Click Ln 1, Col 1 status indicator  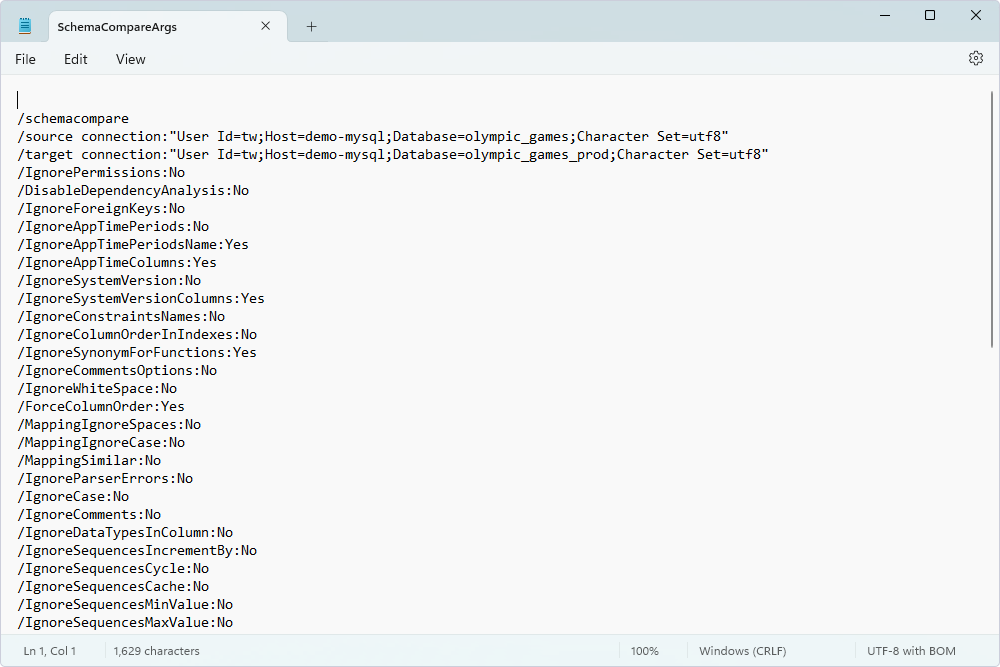(50, 651)
